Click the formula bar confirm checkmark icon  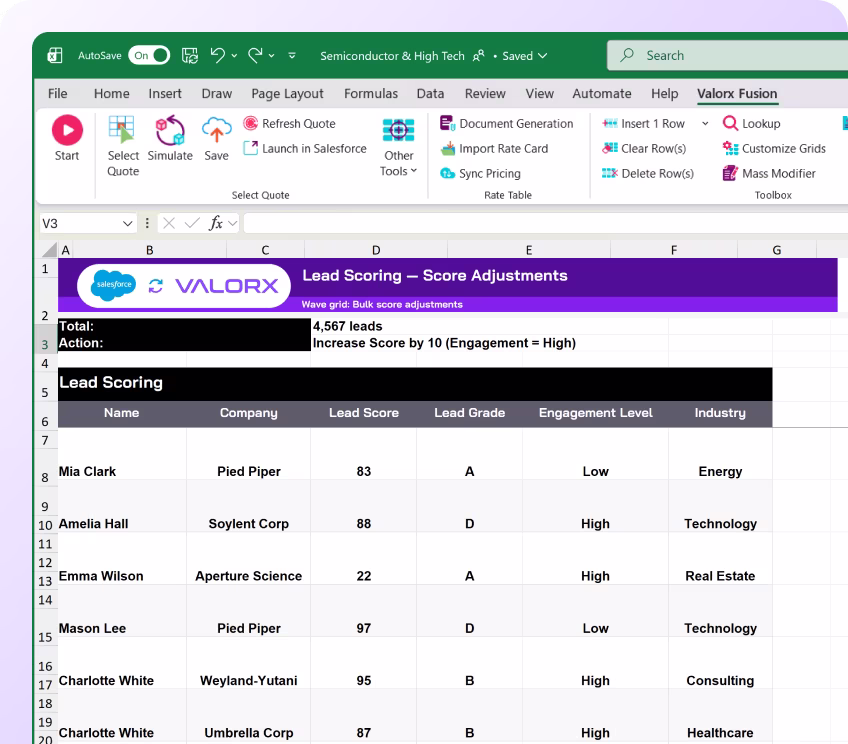192,223
